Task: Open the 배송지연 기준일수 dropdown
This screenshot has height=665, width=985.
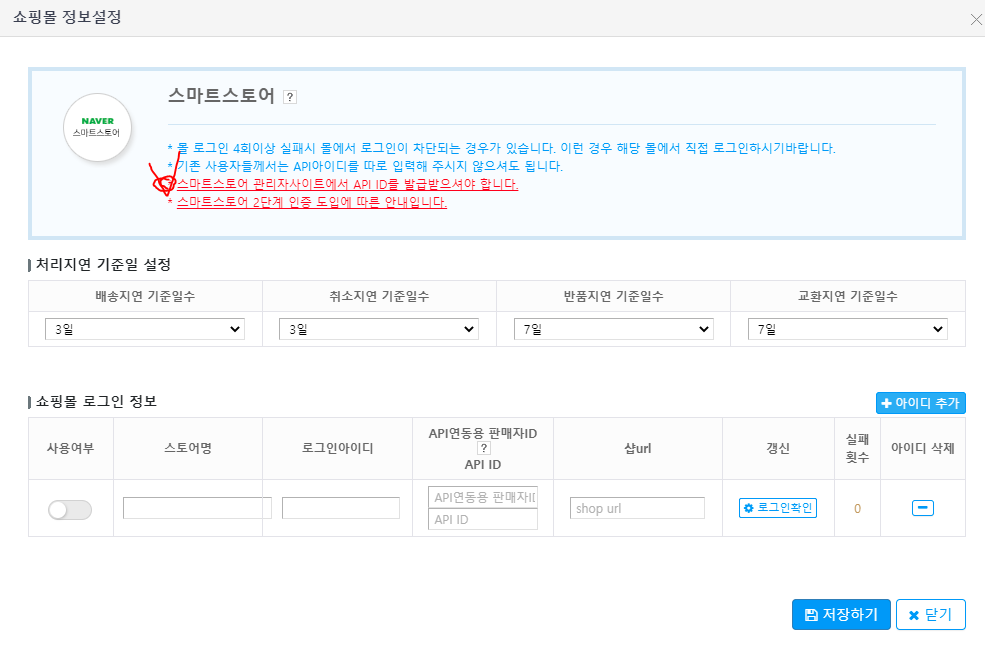Action: click(x=144, y=329)
